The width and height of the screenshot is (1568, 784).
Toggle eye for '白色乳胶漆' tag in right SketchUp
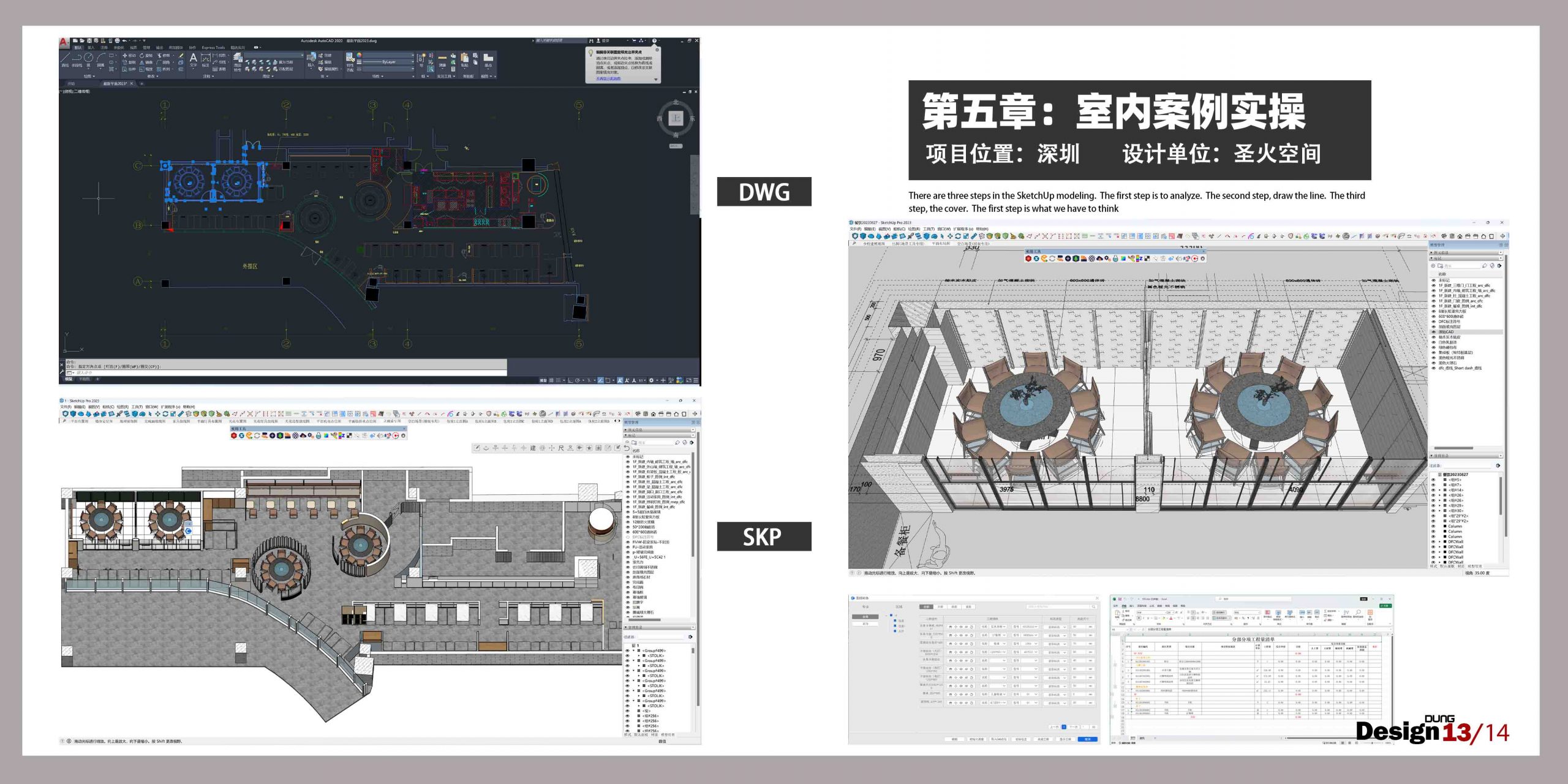pos(1433,342)
